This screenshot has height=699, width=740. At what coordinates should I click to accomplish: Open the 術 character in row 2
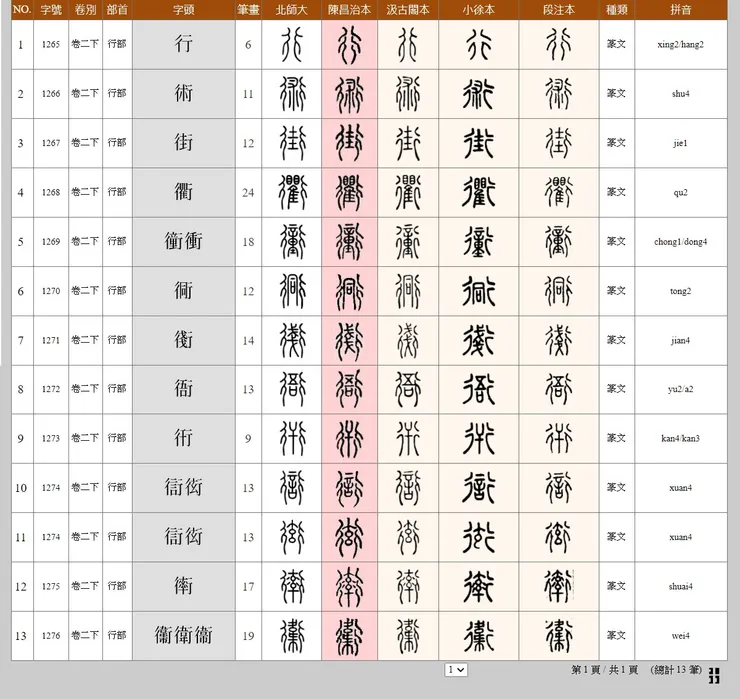tap(184, 93)
